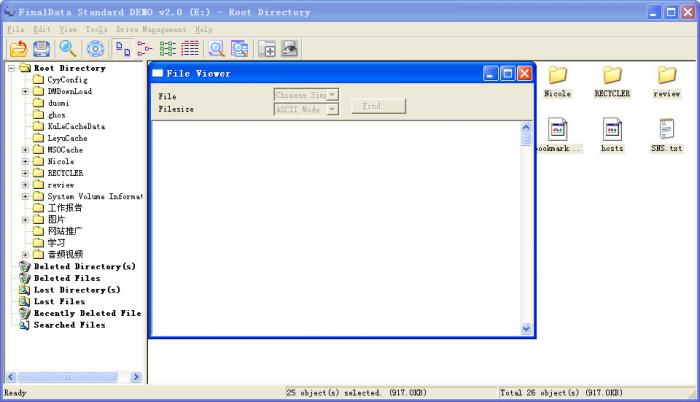Image resolution: width=700 pixels, height=402 pixels.
Task: Select the 学习 folder in tree
Action: [56, 243]
